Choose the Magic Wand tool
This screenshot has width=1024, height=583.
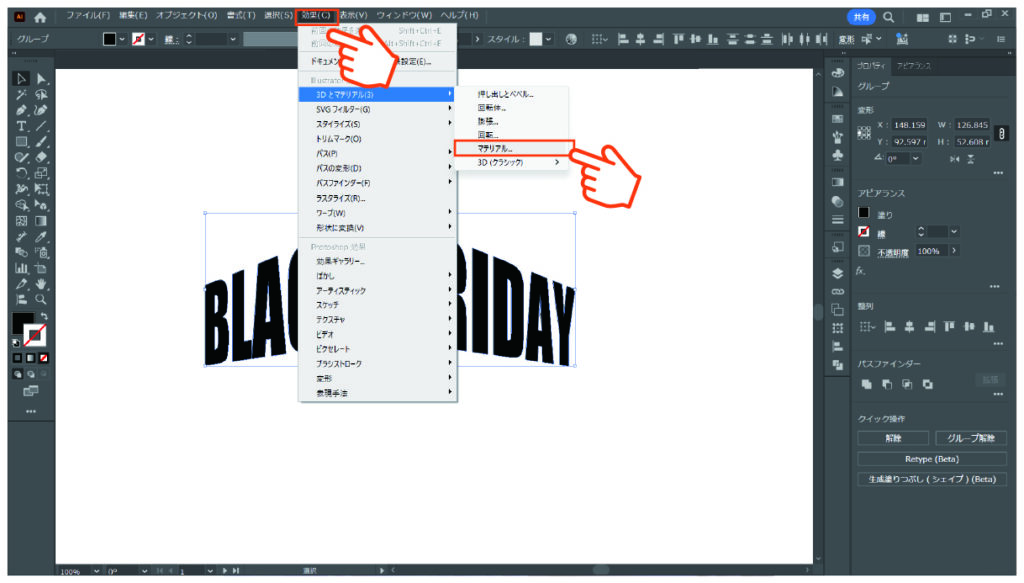tap(21, 95)
